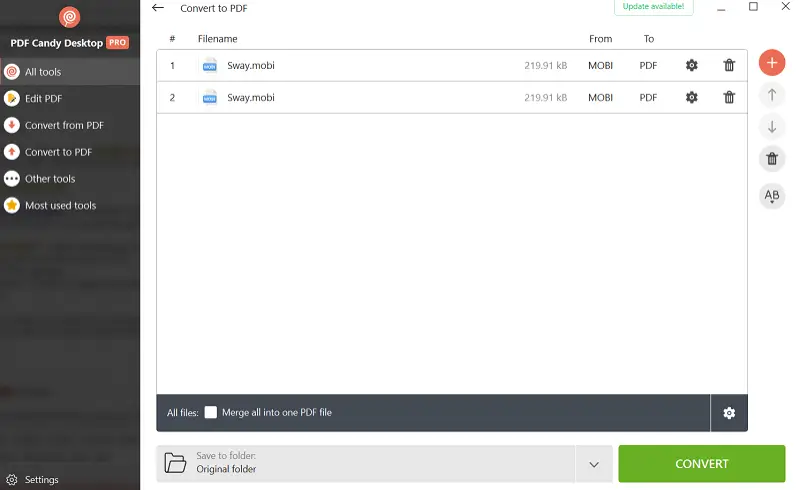Screen dimensions: 800x490
Task: Open Other tools category
Action: [70, 179]
